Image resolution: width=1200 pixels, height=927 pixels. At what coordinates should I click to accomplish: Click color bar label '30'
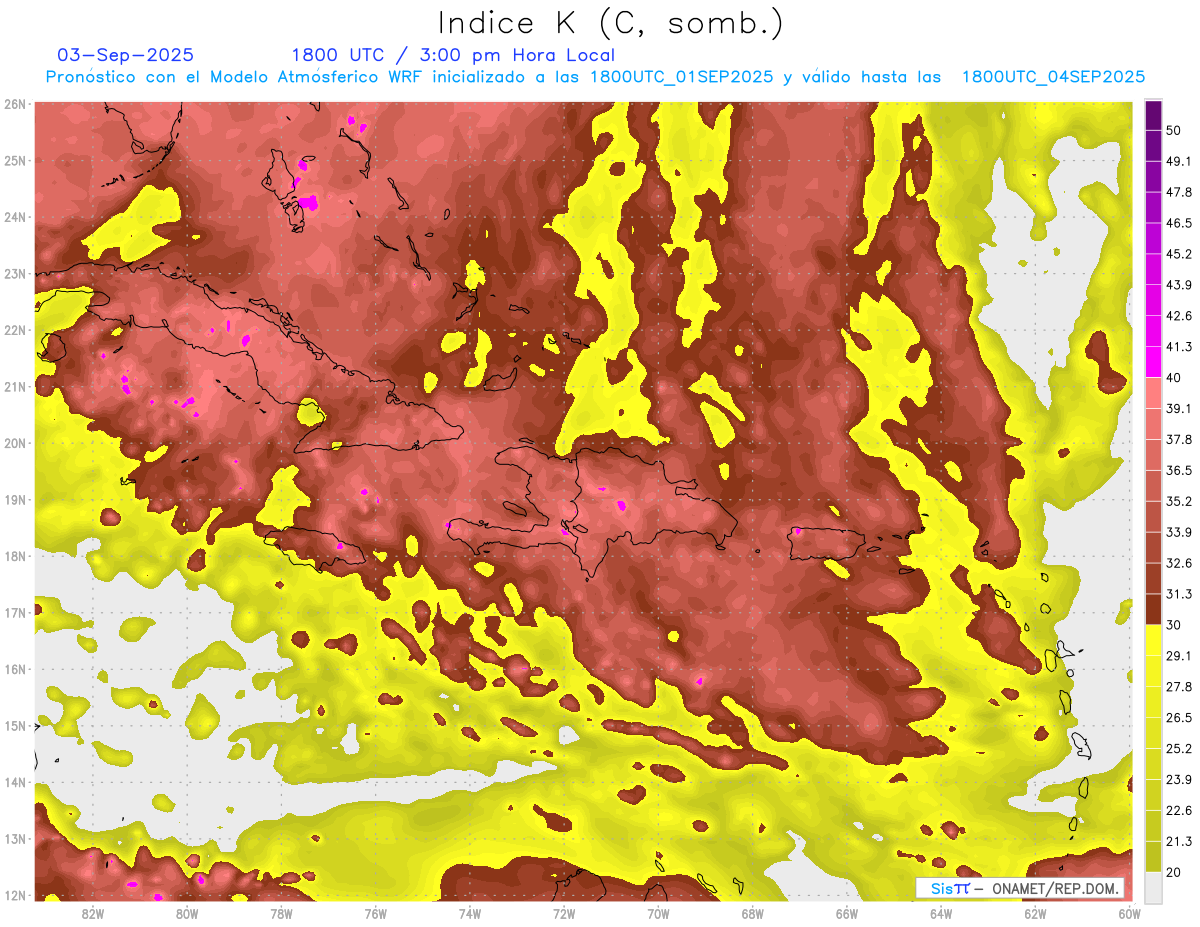pos(1173,625)
